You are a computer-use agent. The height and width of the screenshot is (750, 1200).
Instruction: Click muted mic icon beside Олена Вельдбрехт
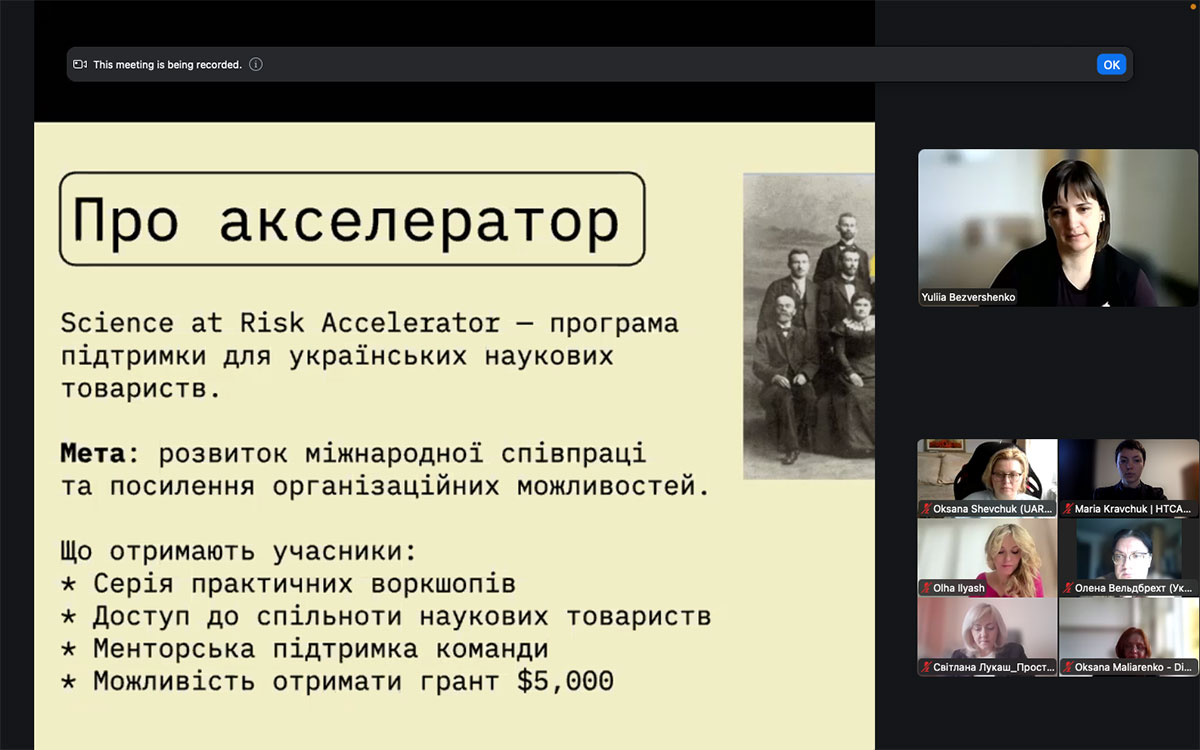(1068, 588)
